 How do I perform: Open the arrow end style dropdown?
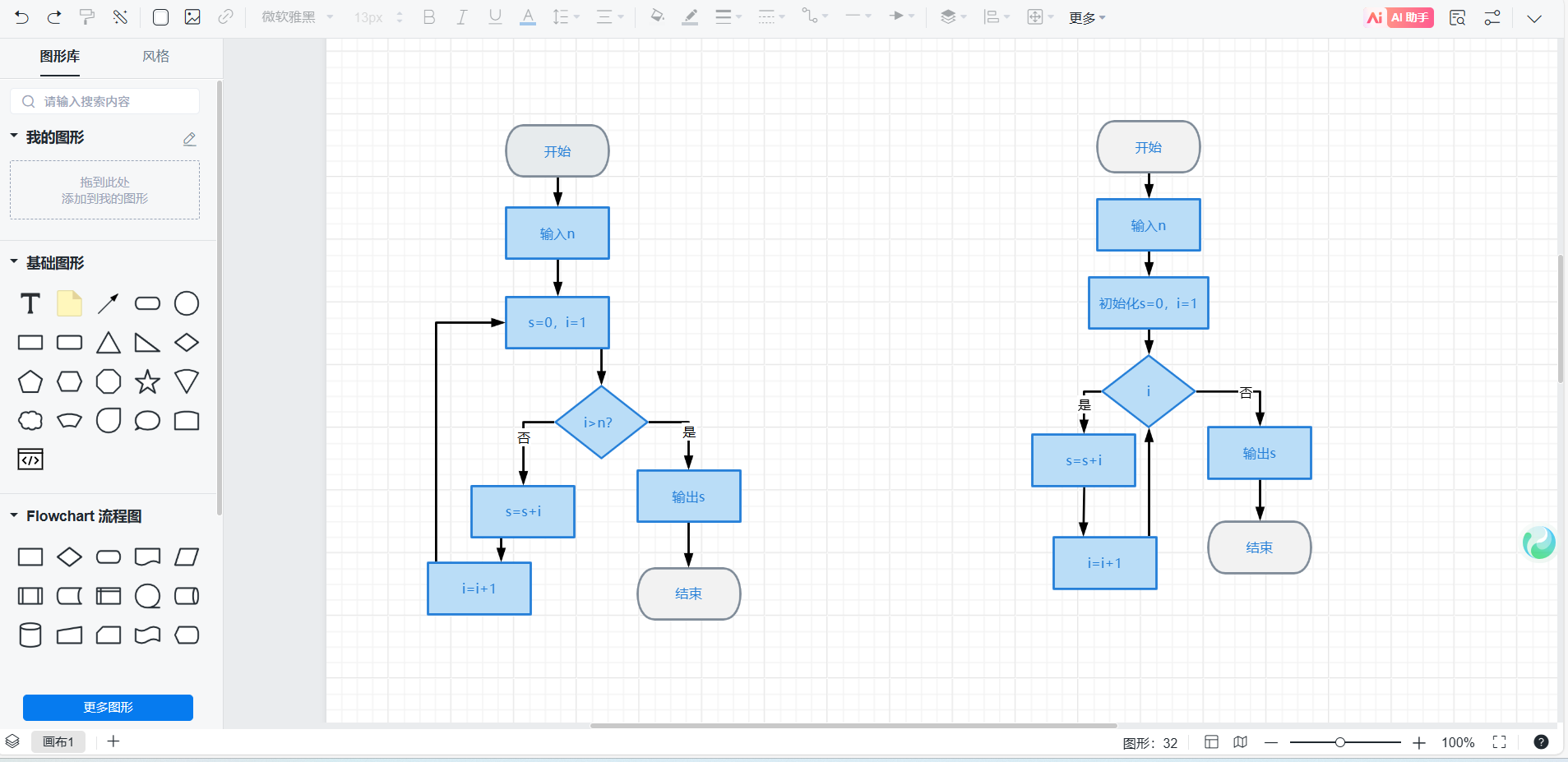coord(902,17)
